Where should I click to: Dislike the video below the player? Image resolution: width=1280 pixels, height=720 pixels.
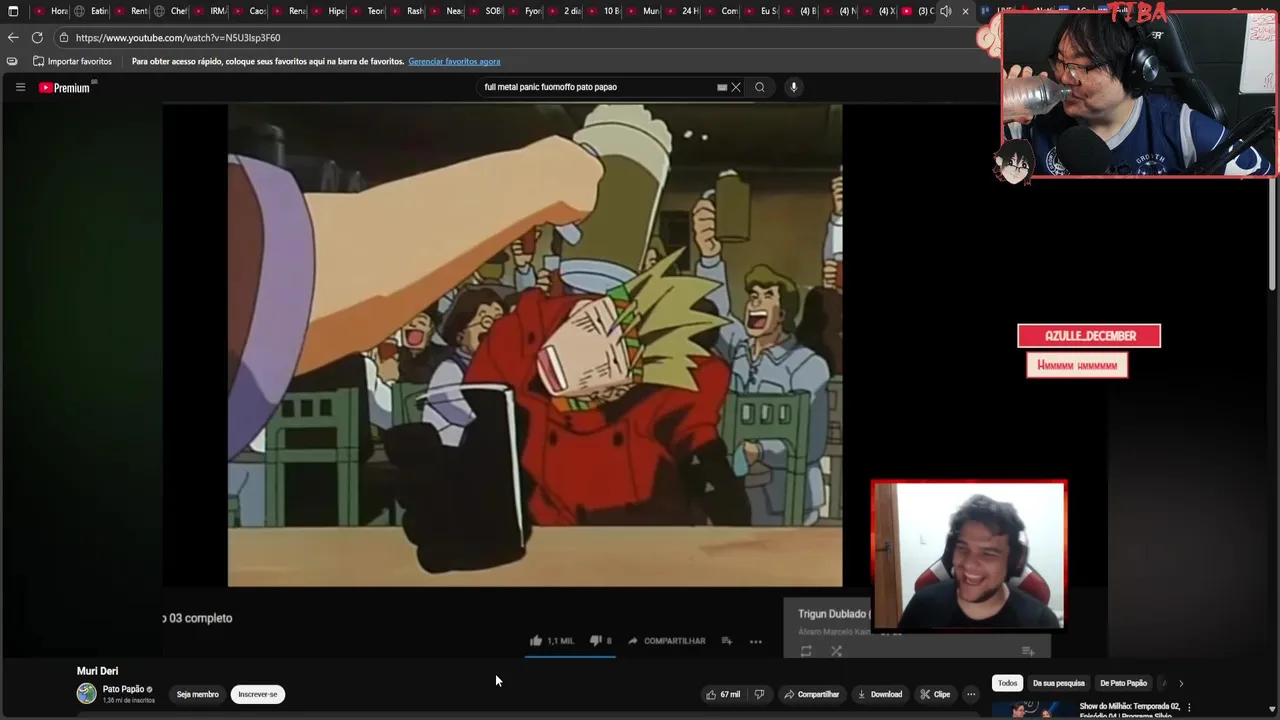pyautogui.click(x=759, y=694)
